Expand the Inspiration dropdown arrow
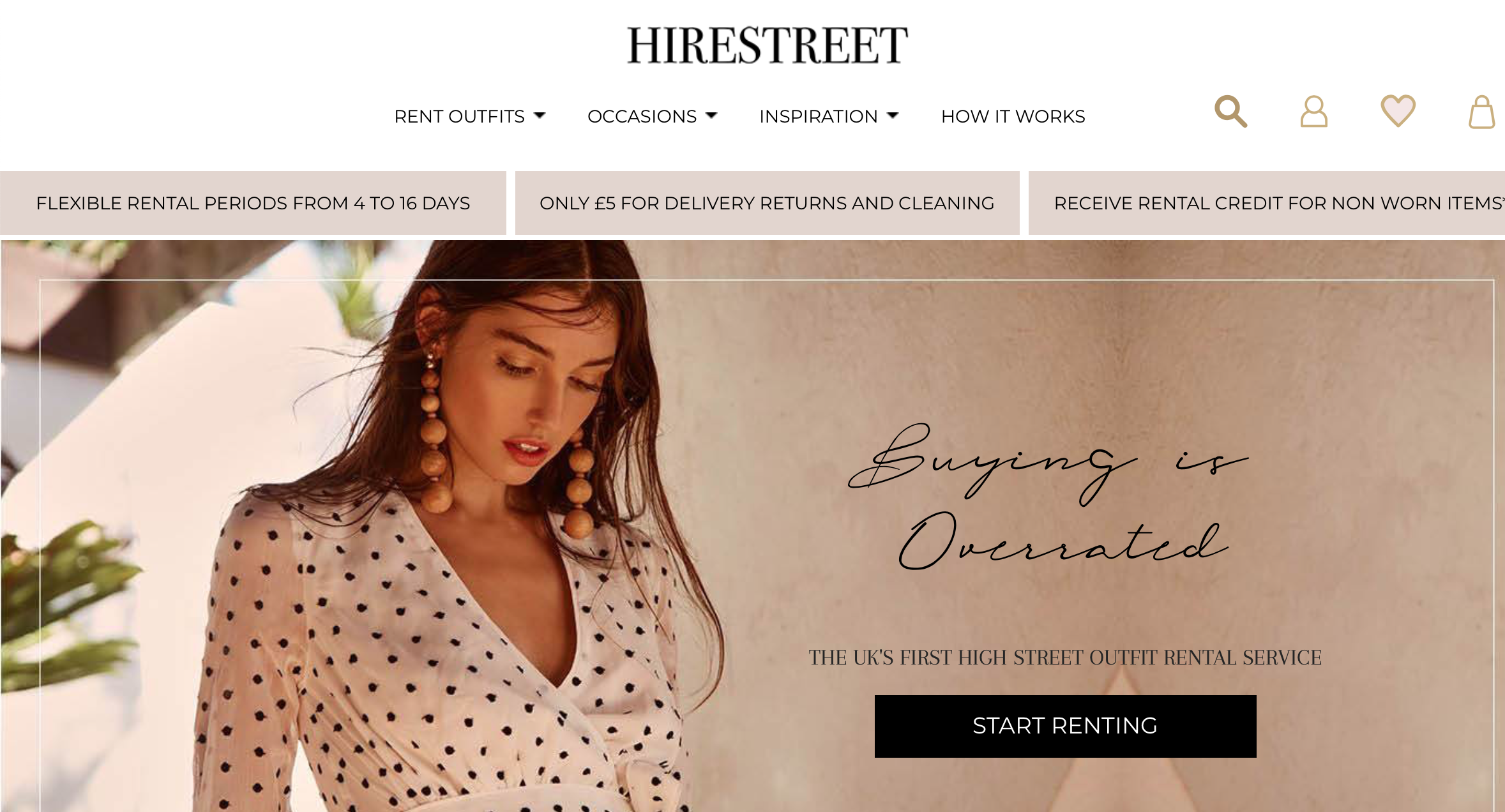The width and height of the screenshot is (1505, 812). tap(893, 116)
